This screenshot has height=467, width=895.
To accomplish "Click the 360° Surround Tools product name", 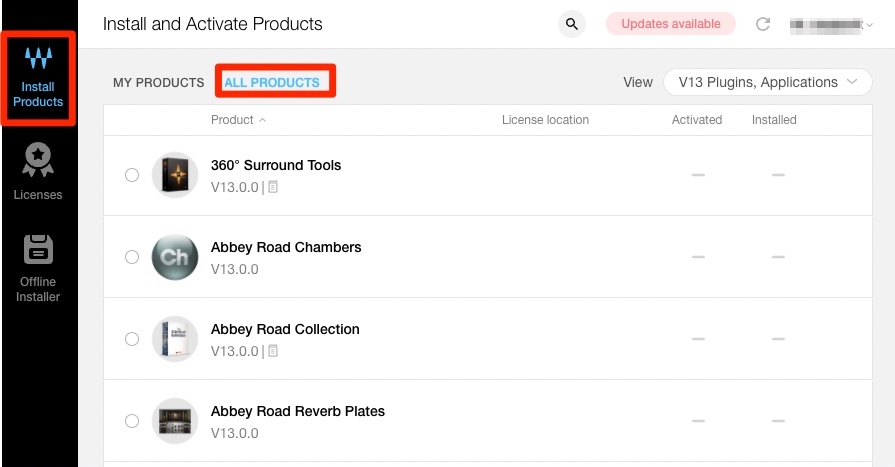I will point(276,165).
